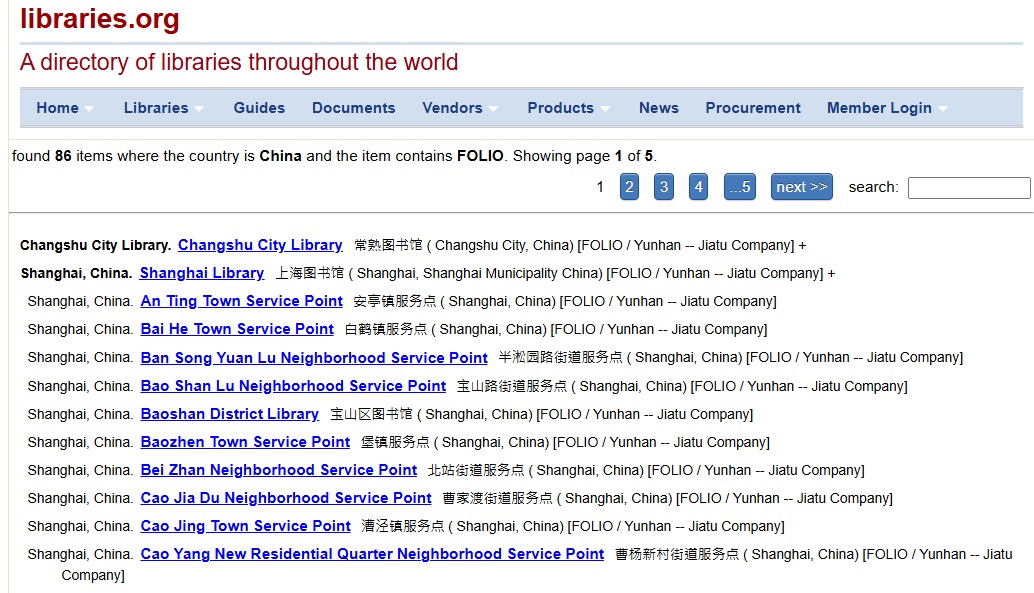Navigate to results page 4

(x=698, y=187)
